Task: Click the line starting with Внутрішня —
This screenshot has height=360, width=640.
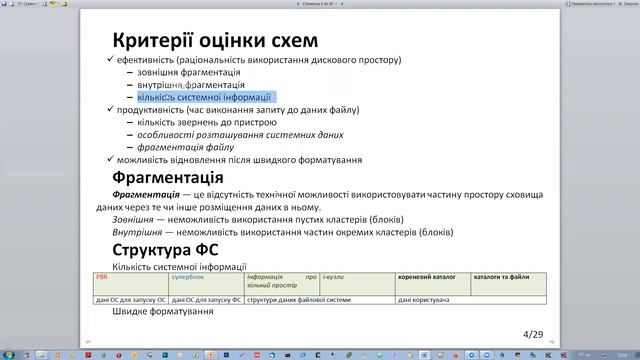Action: click(x=282, y=232)
